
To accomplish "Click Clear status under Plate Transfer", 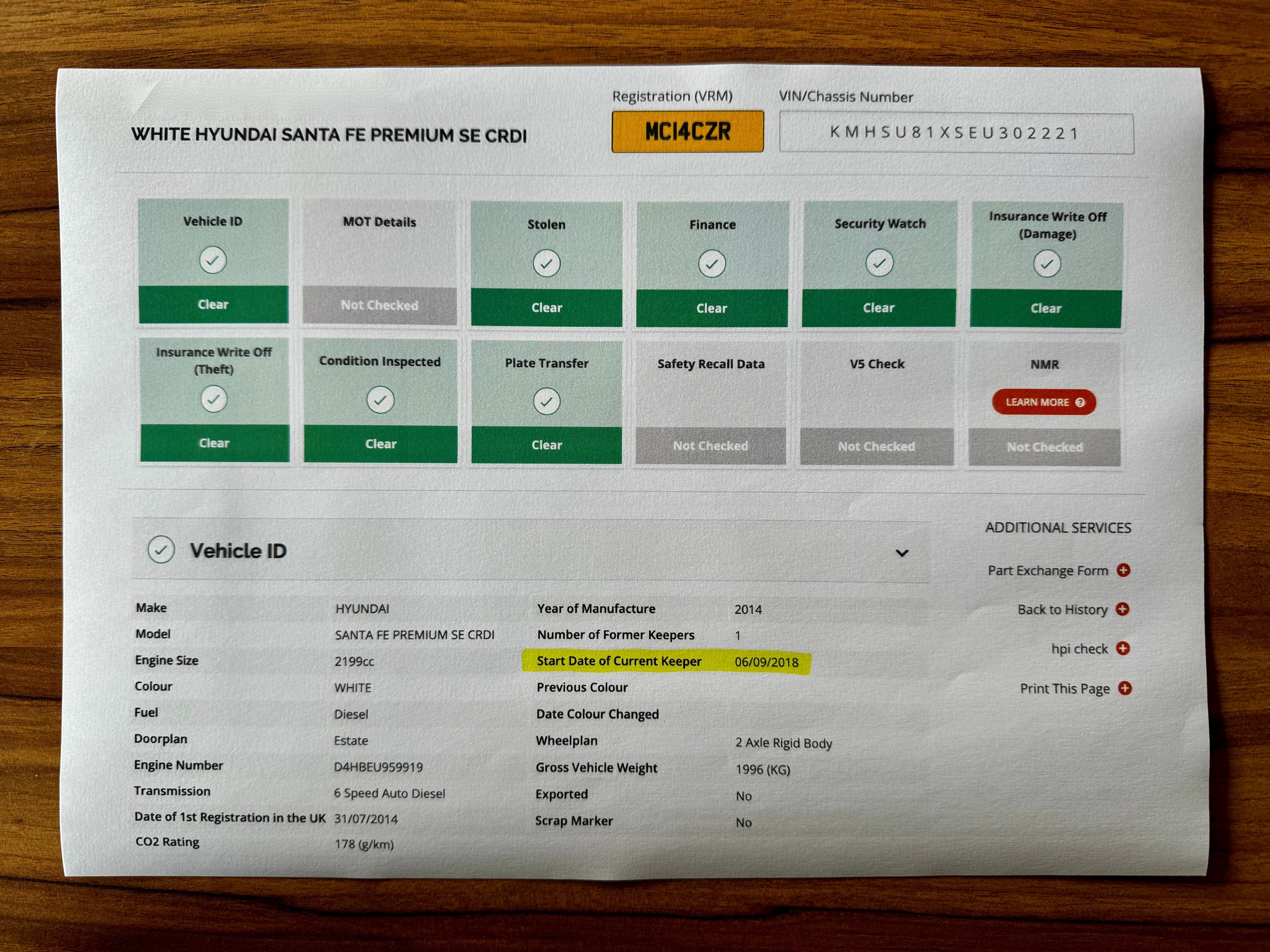I will pyautogui.click(x=547, y=445).
